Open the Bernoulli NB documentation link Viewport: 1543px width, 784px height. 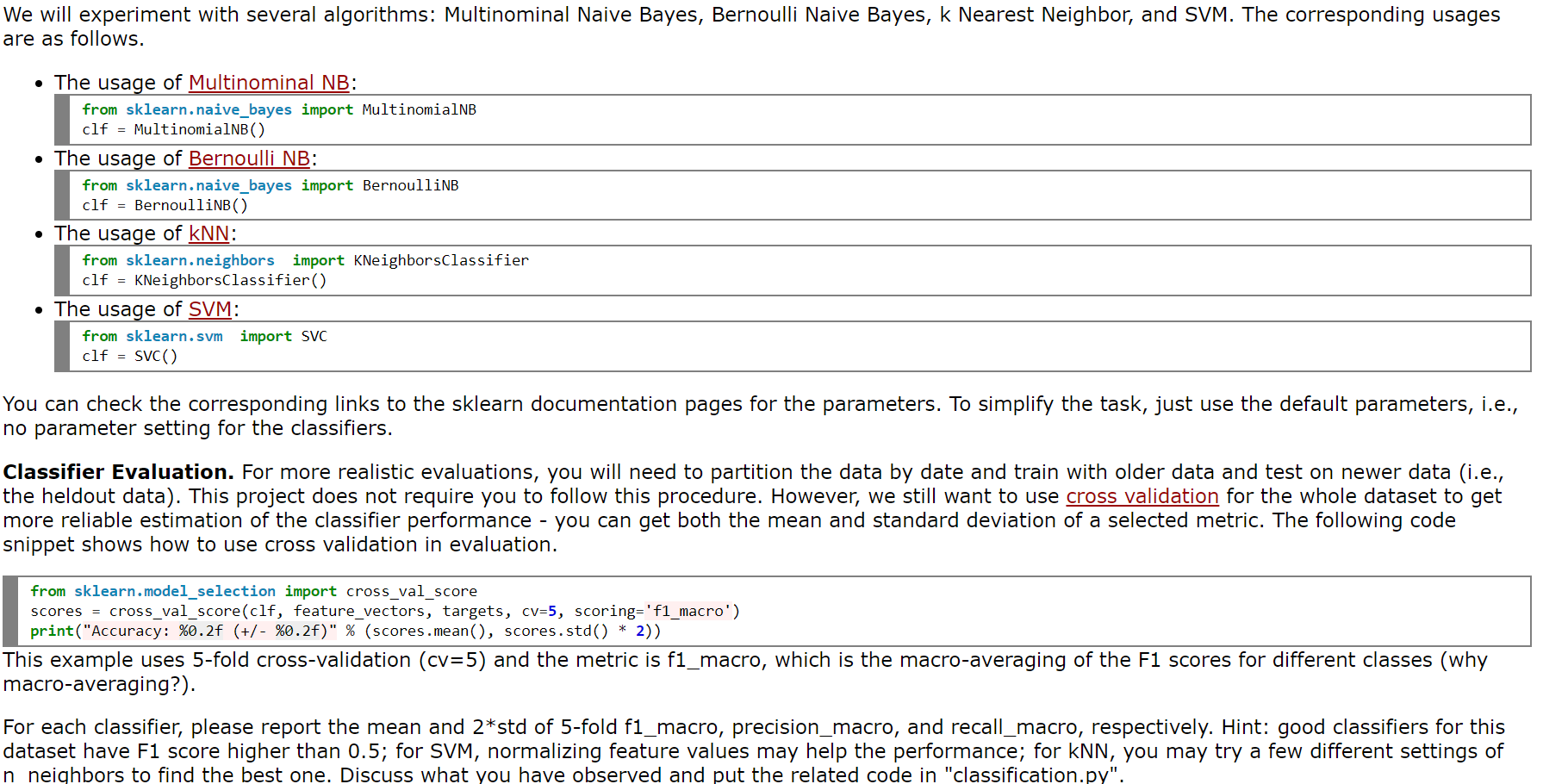(x=249, y=159)
